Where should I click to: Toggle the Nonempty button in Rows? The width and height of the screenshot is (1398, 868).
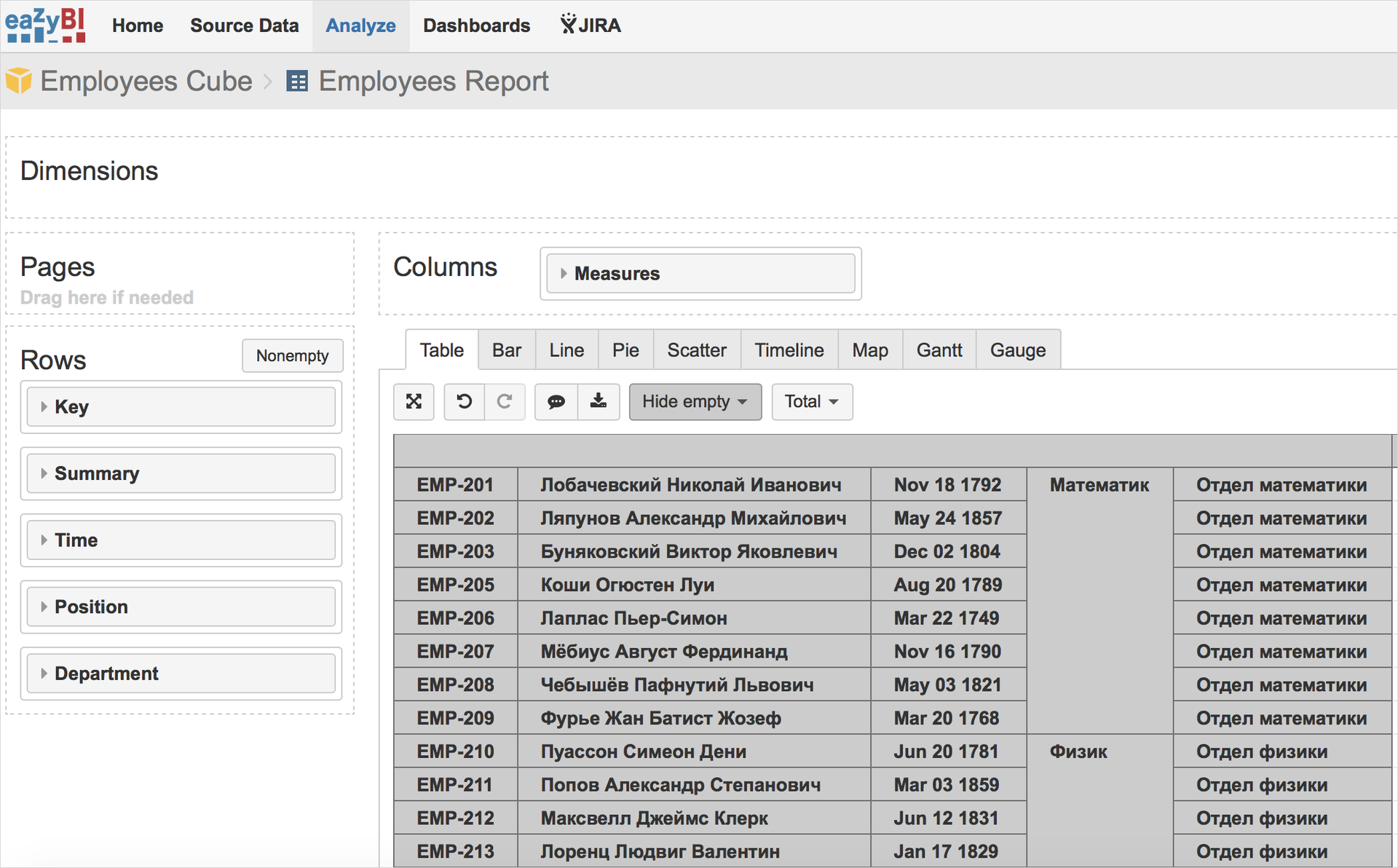tap(290, 355)
